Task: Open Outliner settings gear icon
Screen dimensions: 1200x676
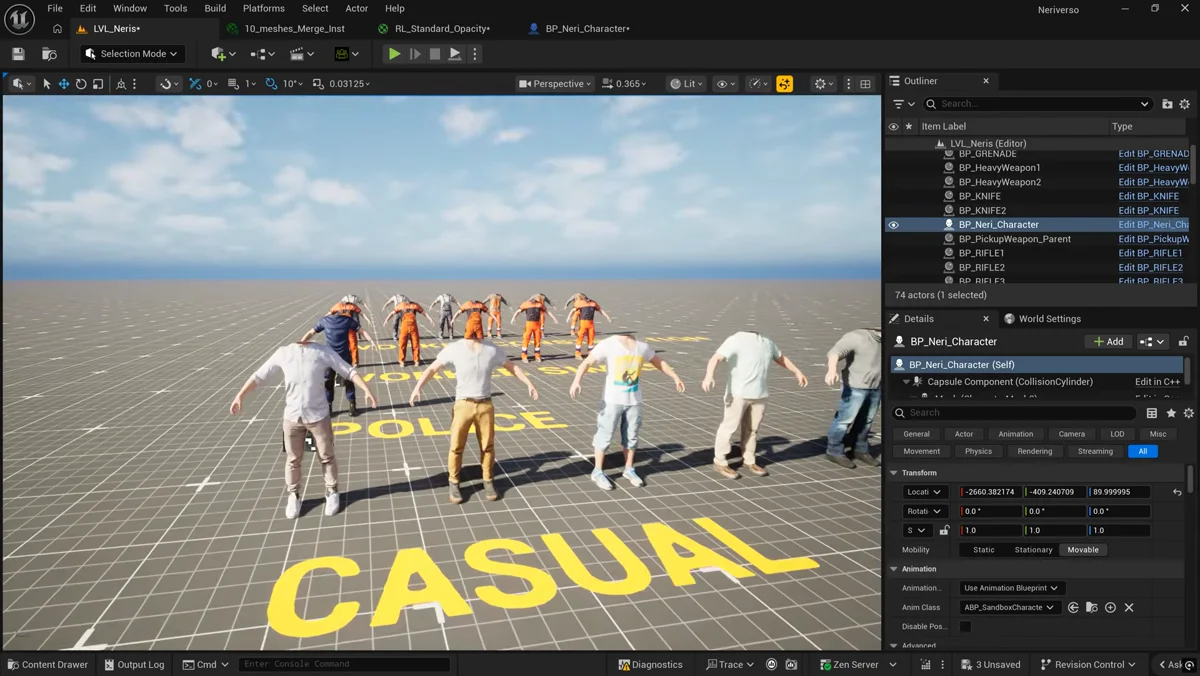Action: pyautogui.click(x=1185, y=104)
